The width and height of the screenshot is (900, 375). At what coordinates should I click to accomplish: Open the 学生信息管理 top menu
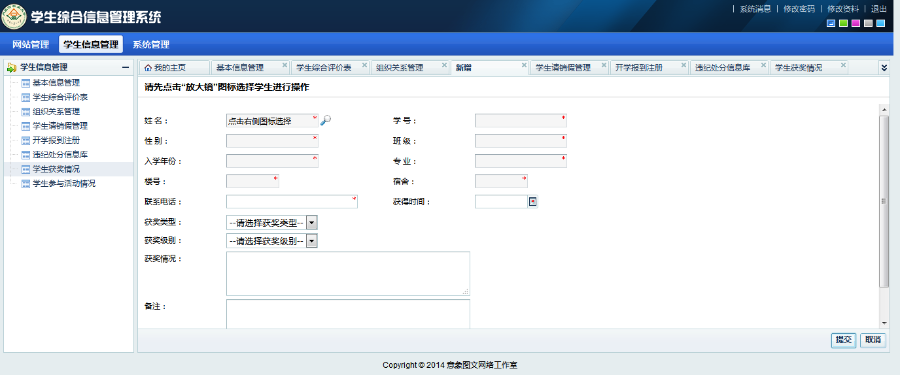(x=91, y=44)
